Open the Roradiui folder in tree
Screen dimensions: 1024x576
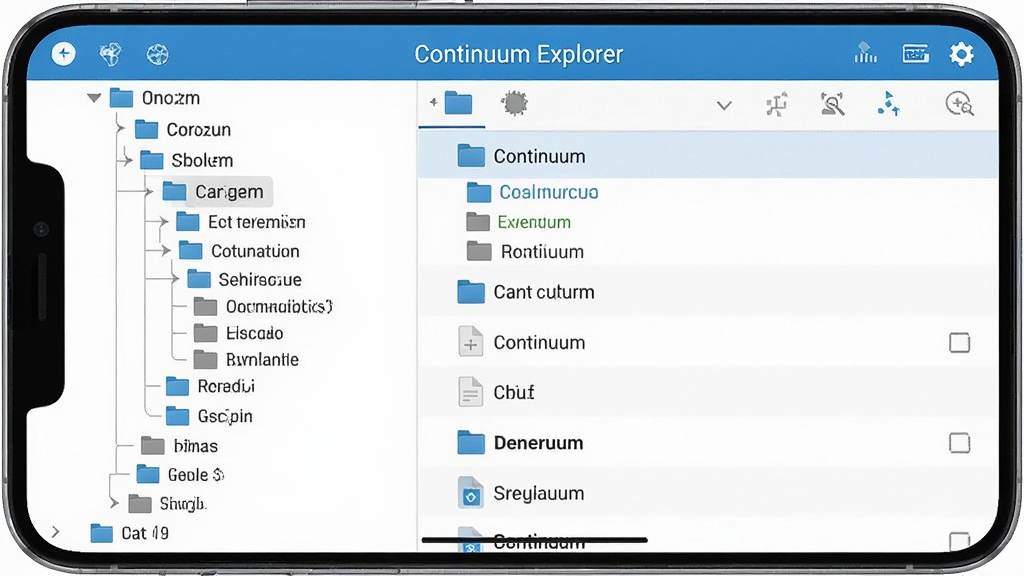click(210, 386)
